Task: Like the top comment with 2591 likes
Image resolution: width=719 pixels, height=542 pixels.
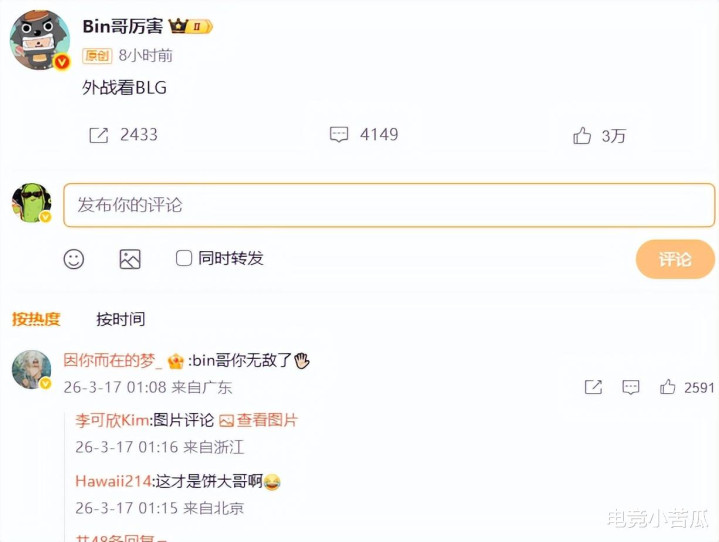Action: pos(667,387)
